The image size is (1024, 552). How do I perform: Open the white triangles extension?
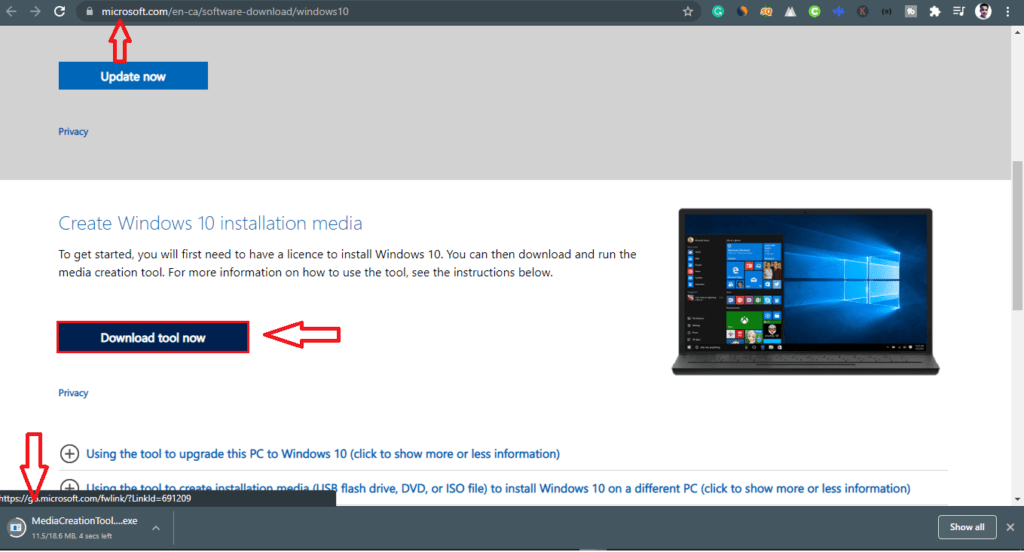click(x=790, y=11)
